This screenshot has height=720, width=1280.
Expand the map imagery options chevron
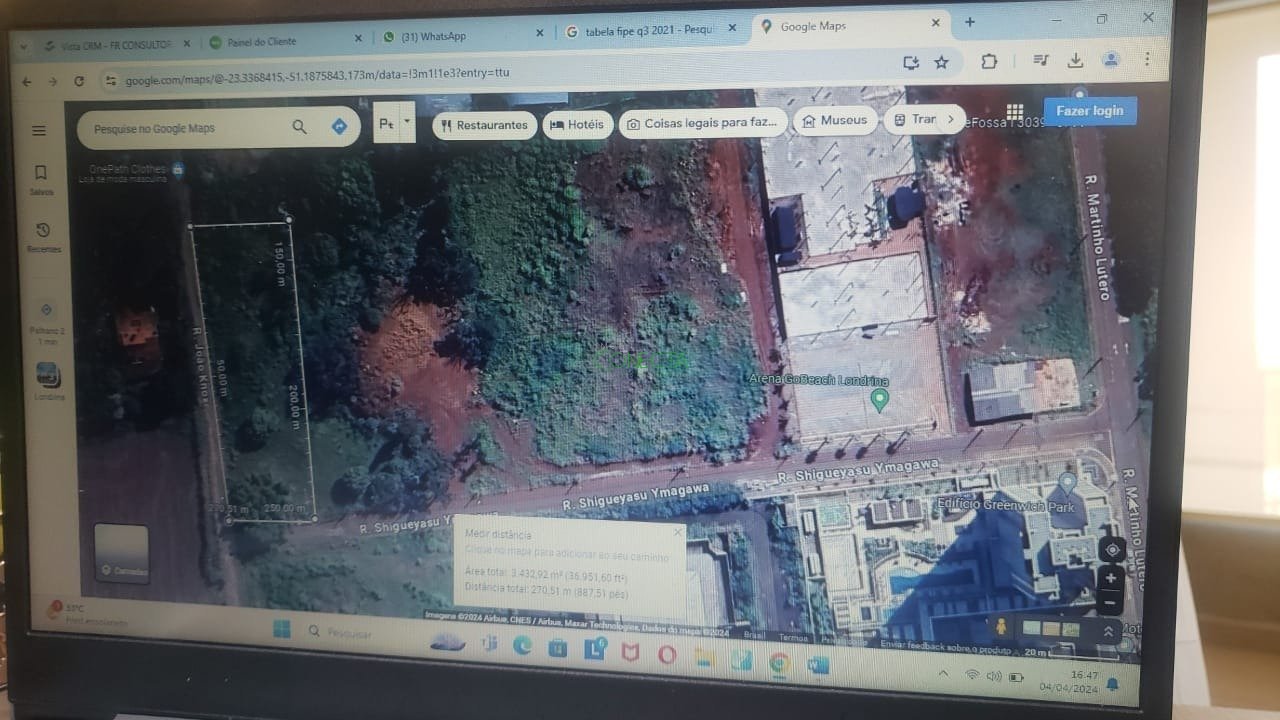point(1108,631)
